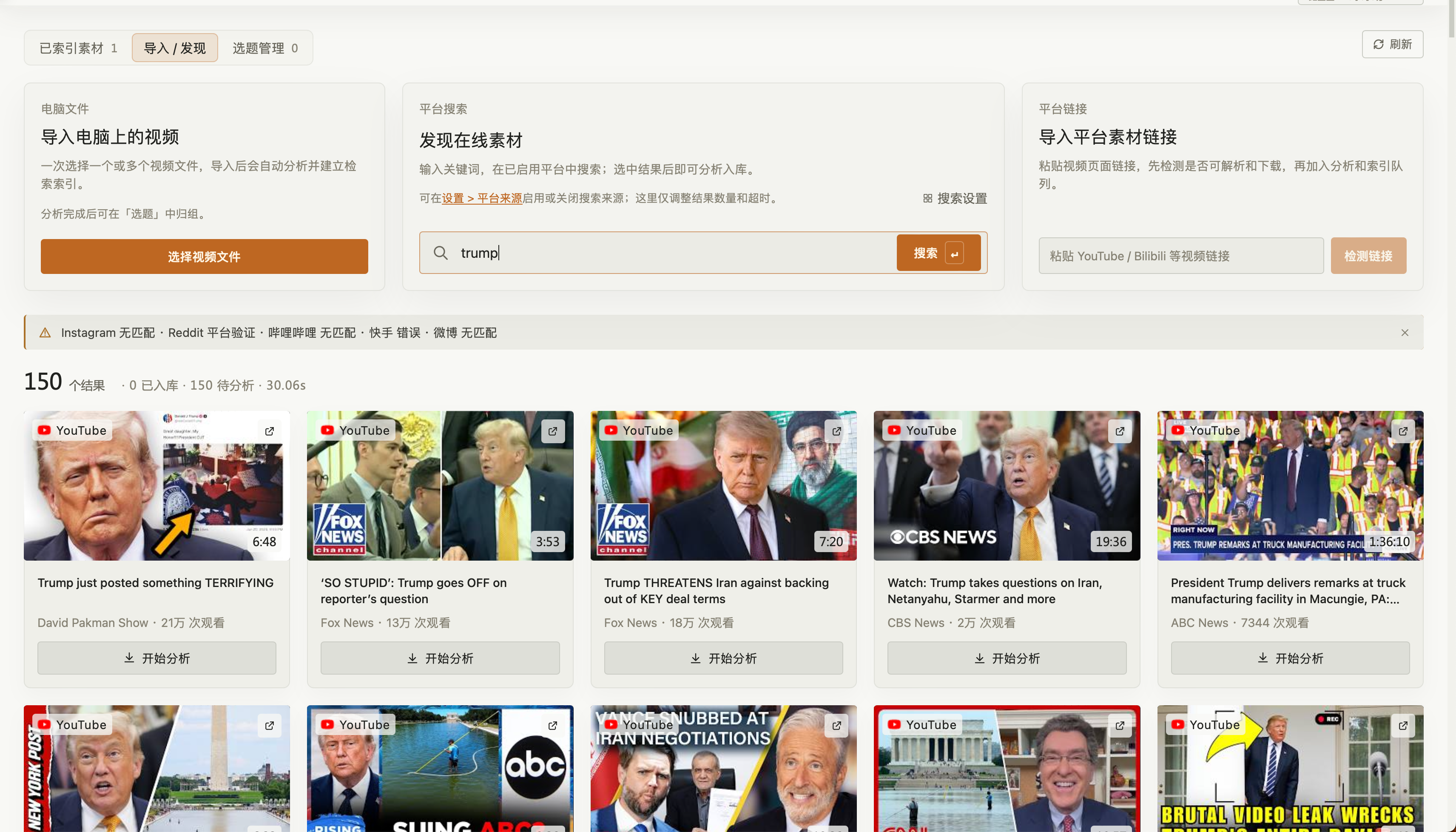The width and height of the screenshot is (1456, 832).
Task: Click title 'Trump just posted something TERRIFYING'
Action: click(x=155, y=583)
